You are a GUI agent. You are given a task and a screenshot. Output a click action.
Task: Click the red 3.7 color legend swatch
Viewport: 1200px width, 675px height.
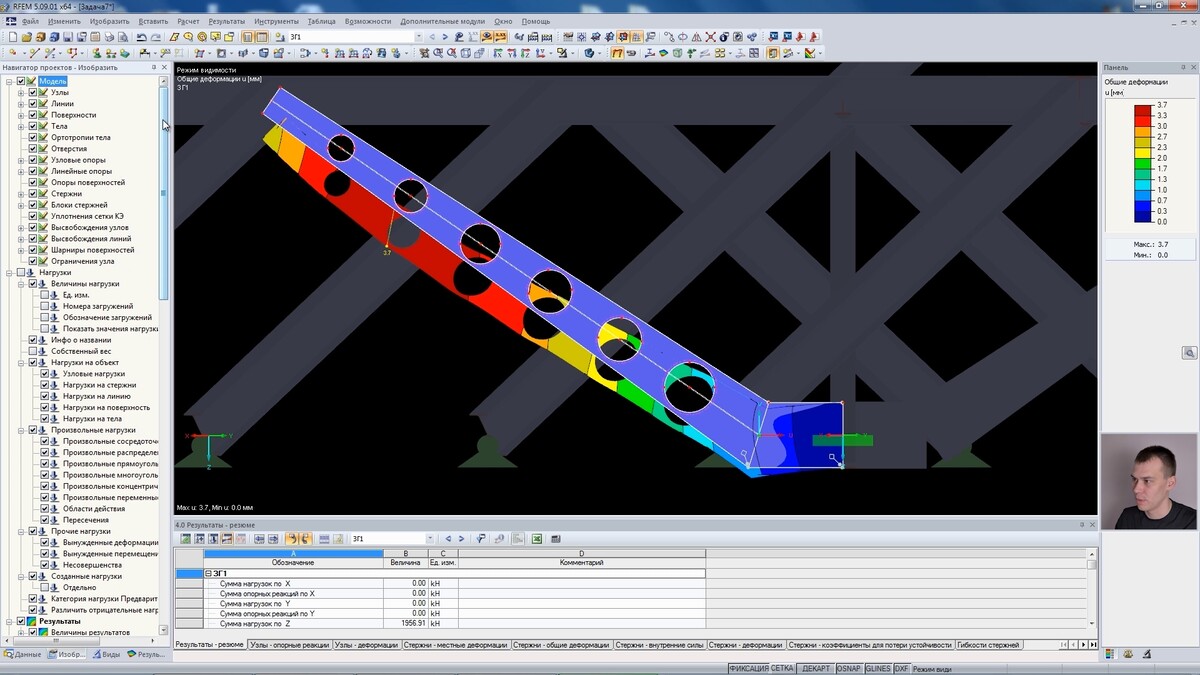tap(1142, 109)
